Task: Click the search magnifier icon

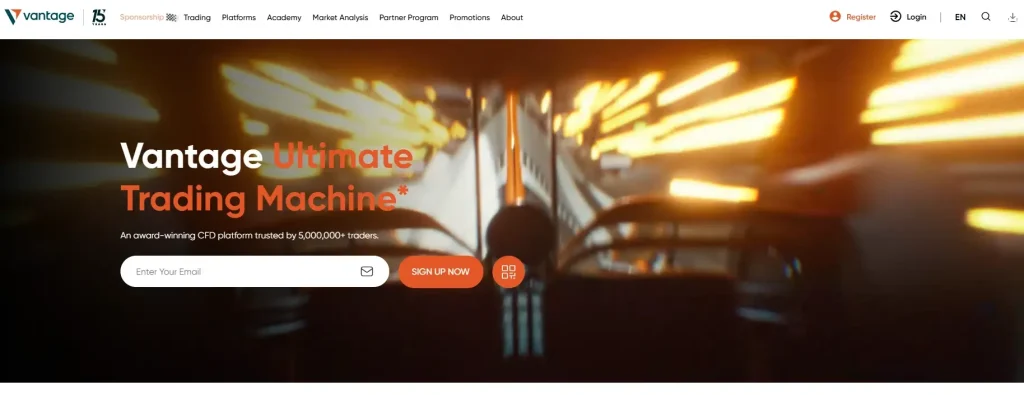Action: pyautogui.click(x=986, y=17)
